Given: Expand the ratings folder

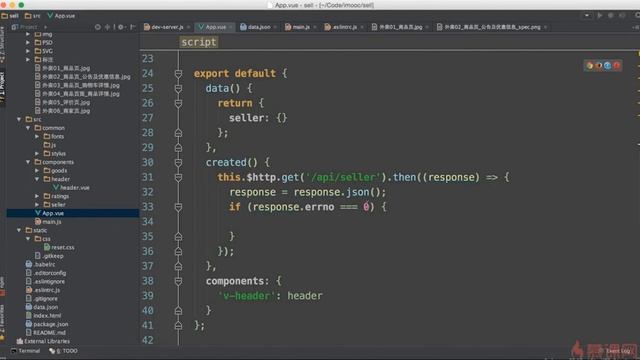Looking at the screenshot, I should pos(37,196).
